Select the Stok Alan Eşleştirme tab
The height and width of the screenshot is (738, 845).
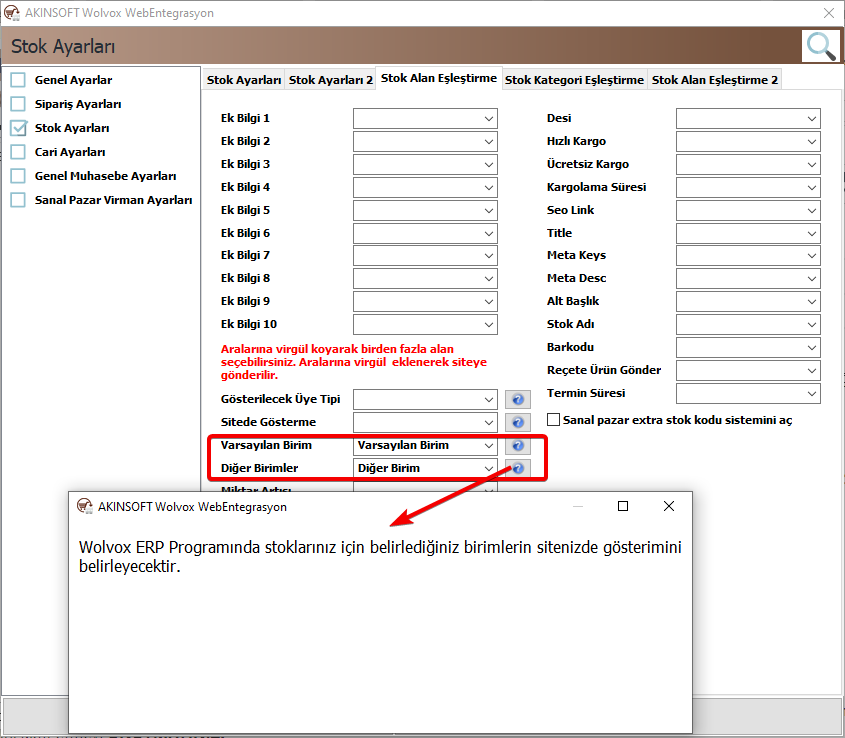click(439, 78)
